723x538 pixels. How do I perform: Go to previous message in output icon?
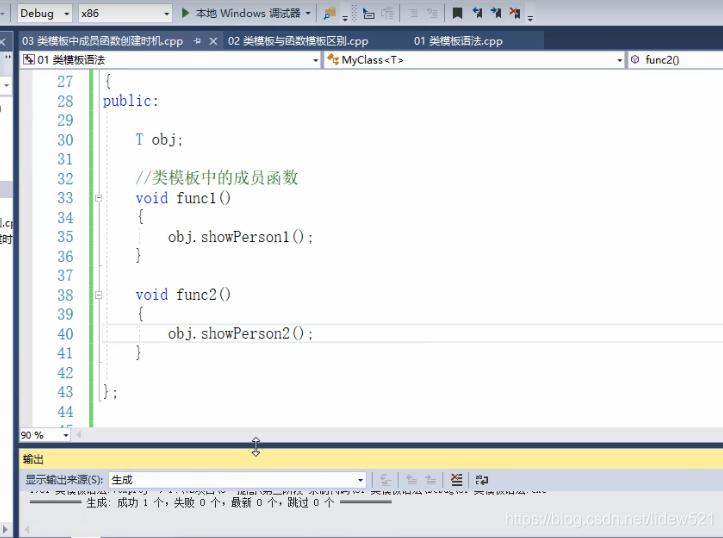pyautogui.click(x=411, y=480)
